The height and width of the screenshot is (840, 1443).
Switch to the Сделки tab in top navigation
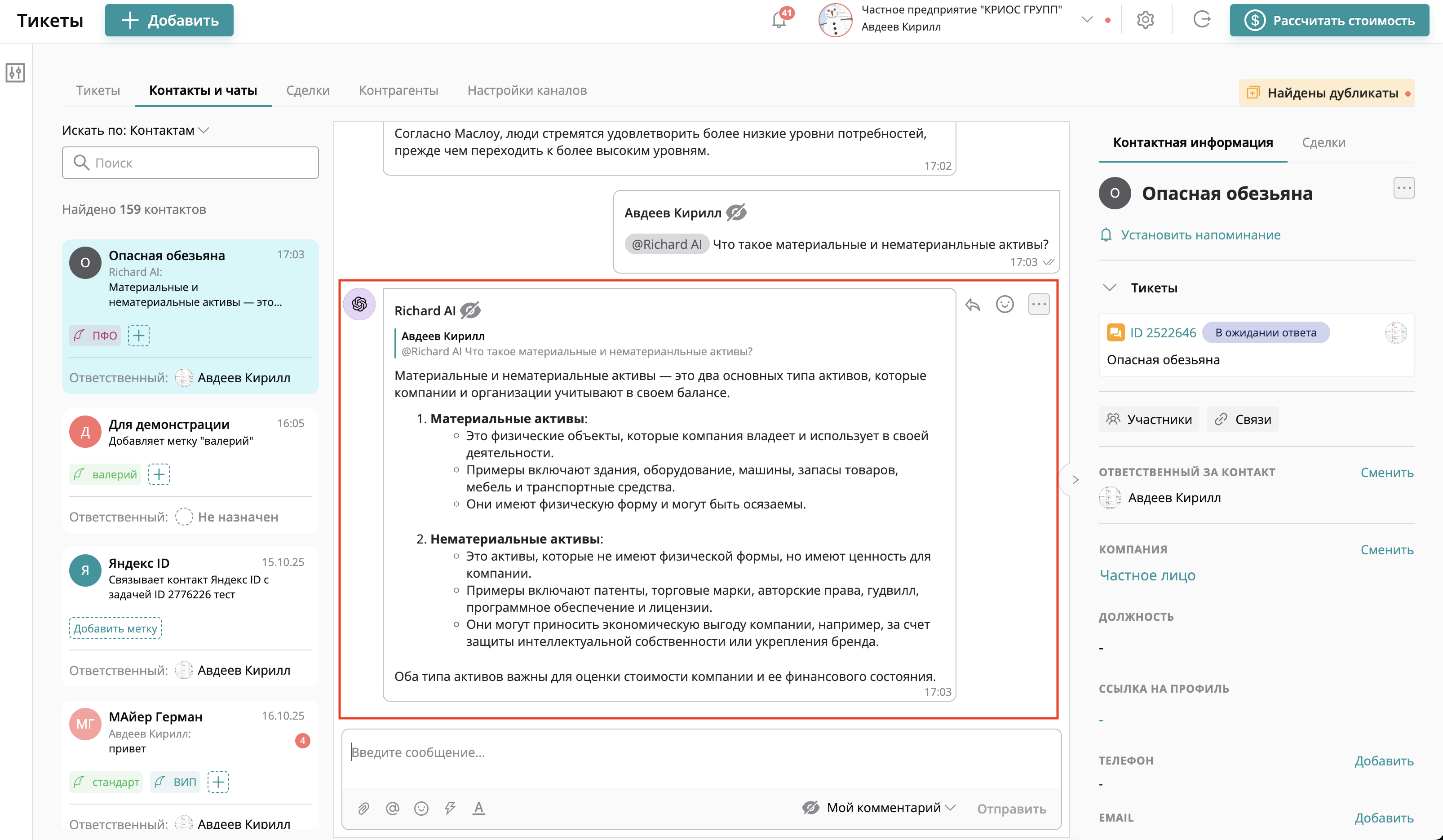(x=307, y=90)
